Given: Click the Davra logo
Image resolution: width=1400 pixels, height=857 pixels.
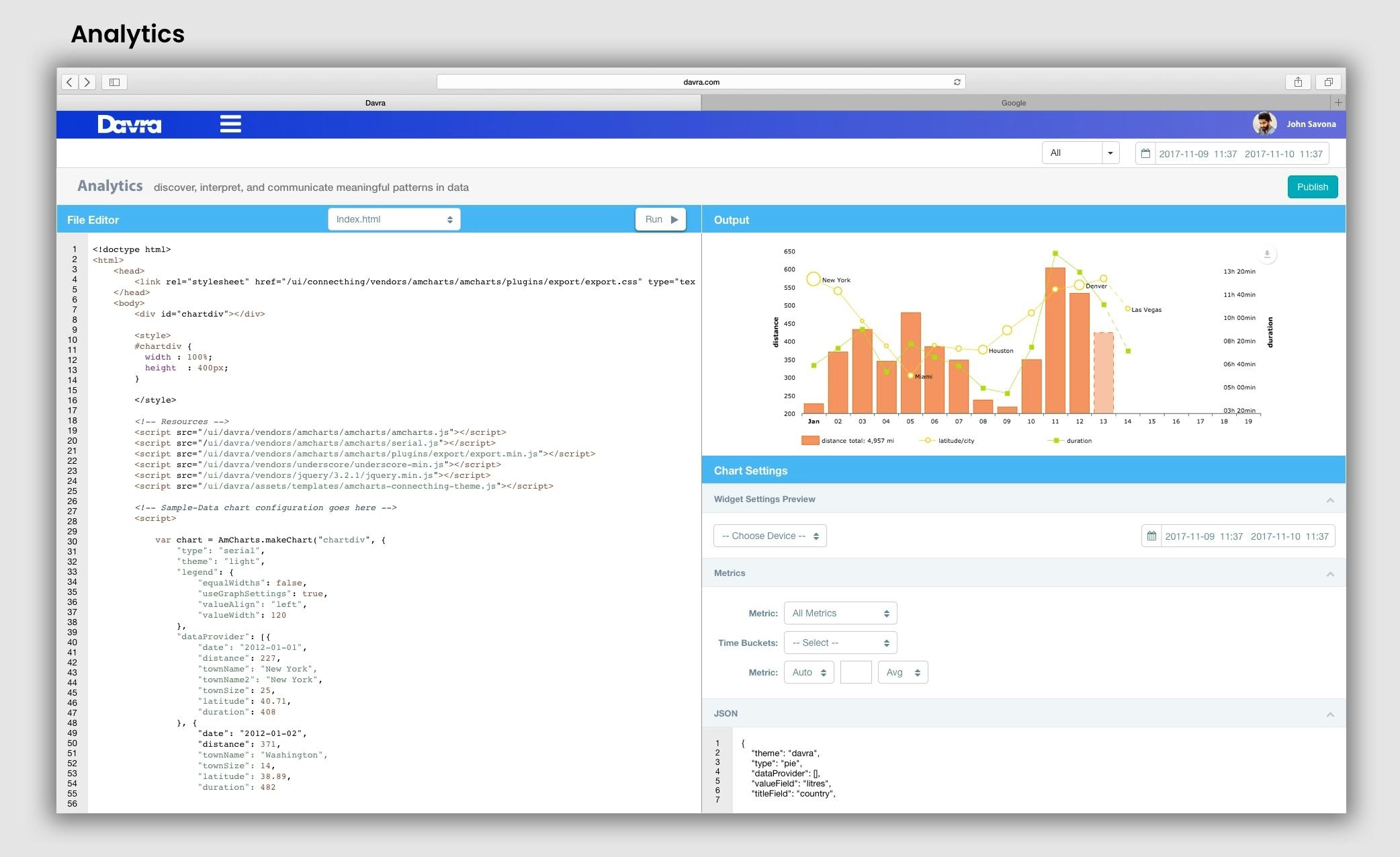Looking at the screenshot, I should coord(129,124).
